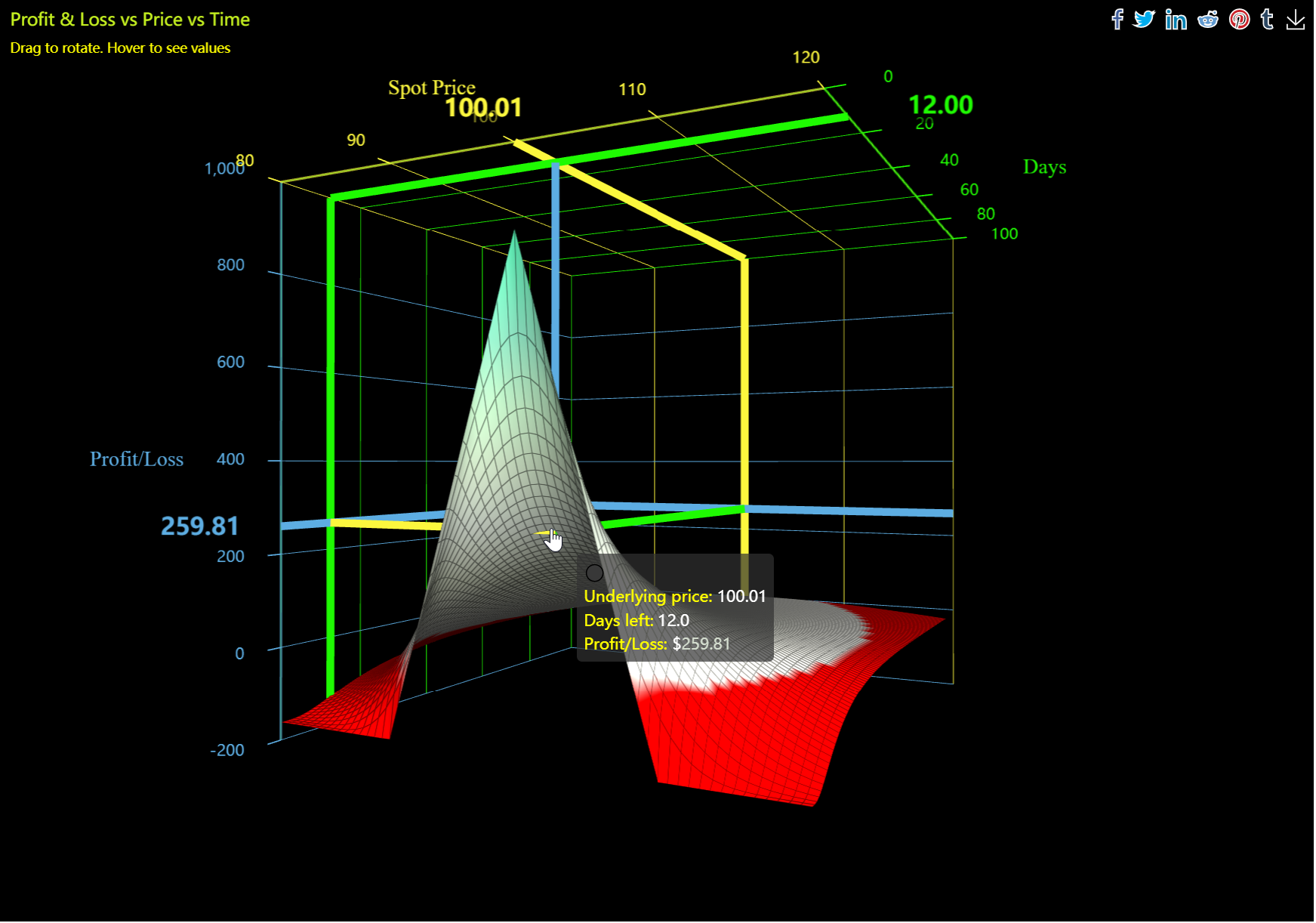Click the -200 profit tick label
1316x923 pixels.
click(227, 750)
